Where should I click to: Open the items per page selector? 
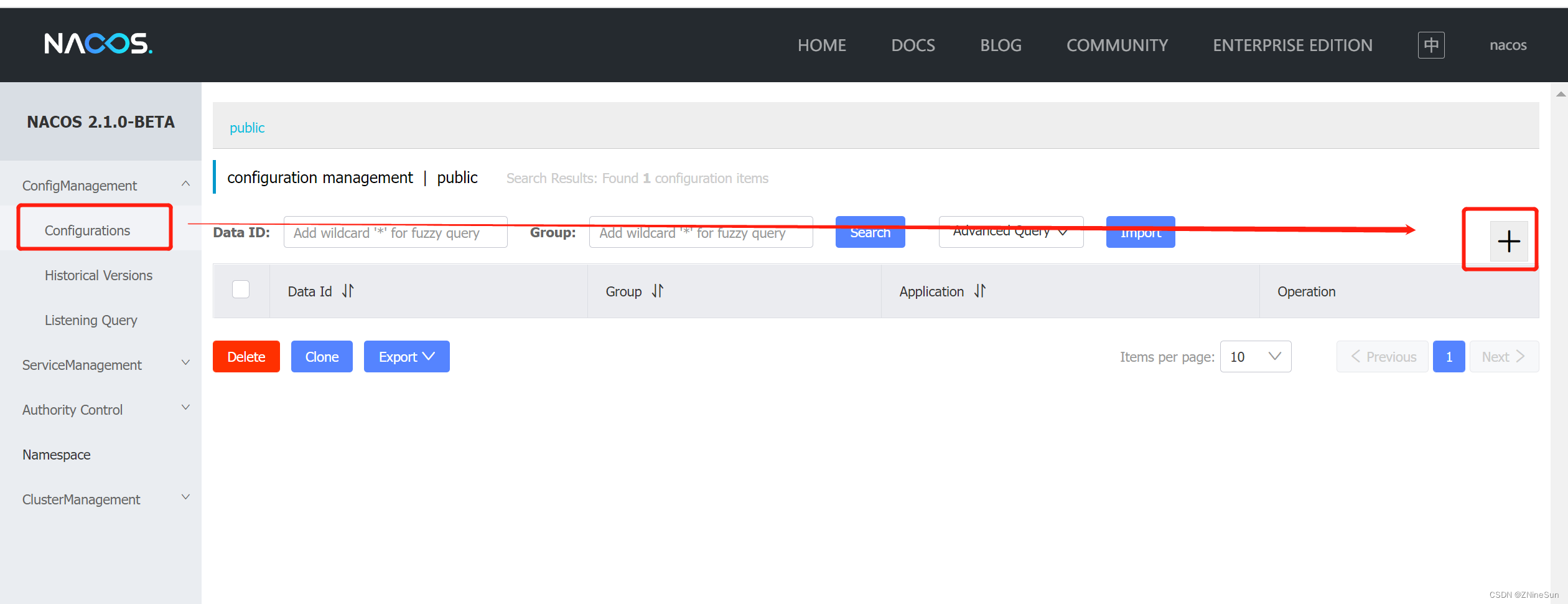tap(1256, 357)
